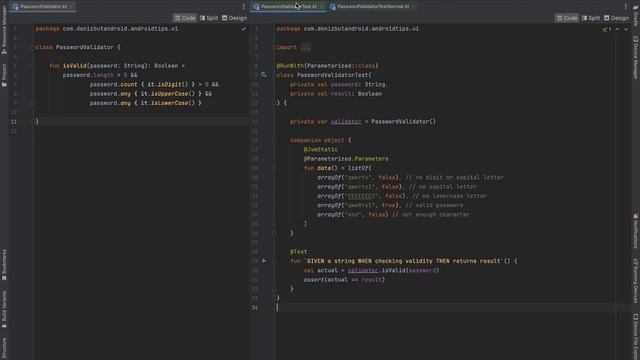
Task: Close the PasswordValidatorTestNormal.kt tab
Action: [x=414, y=6]
